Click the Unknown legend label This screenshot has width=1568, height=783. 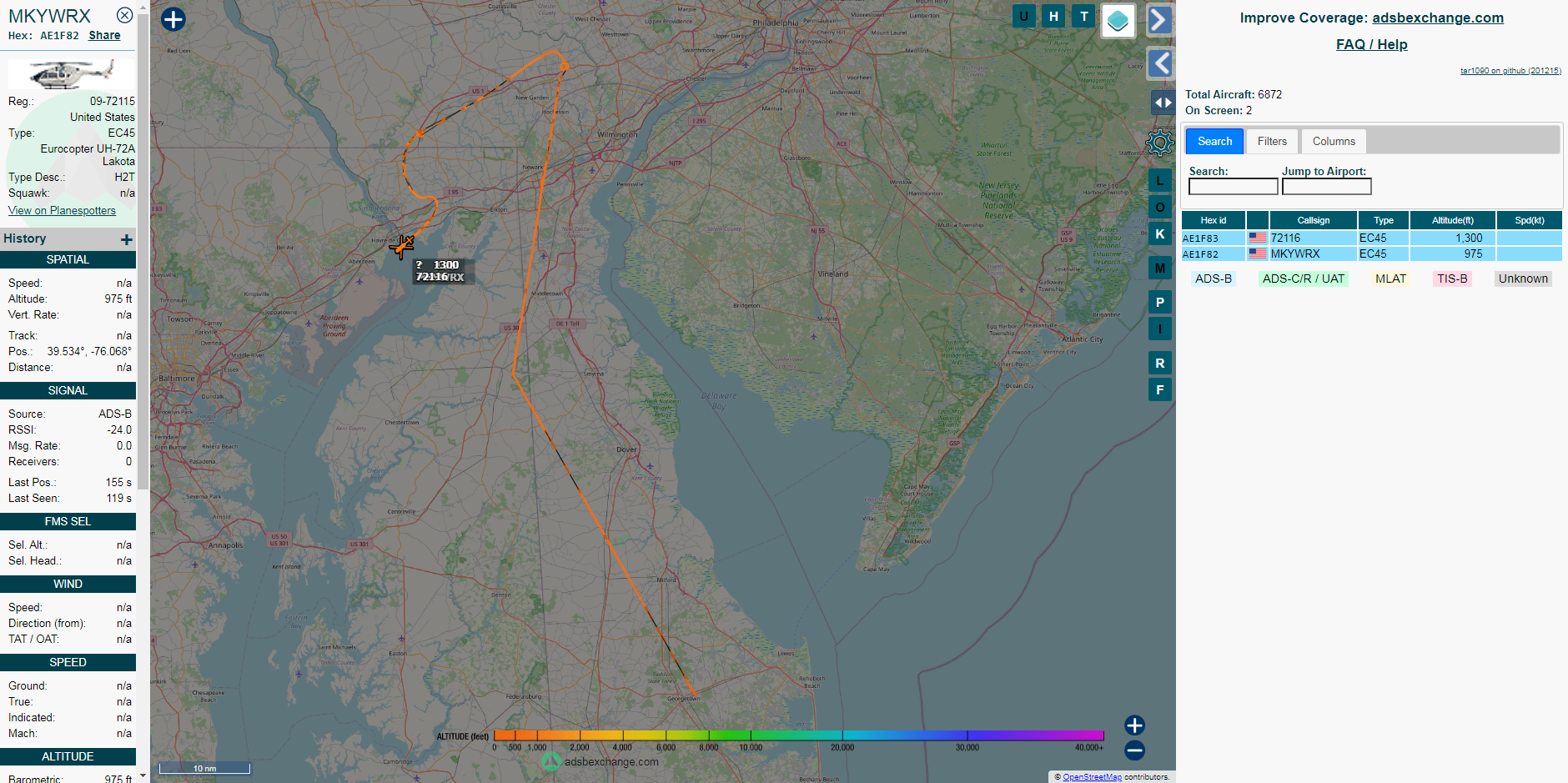1523,279
